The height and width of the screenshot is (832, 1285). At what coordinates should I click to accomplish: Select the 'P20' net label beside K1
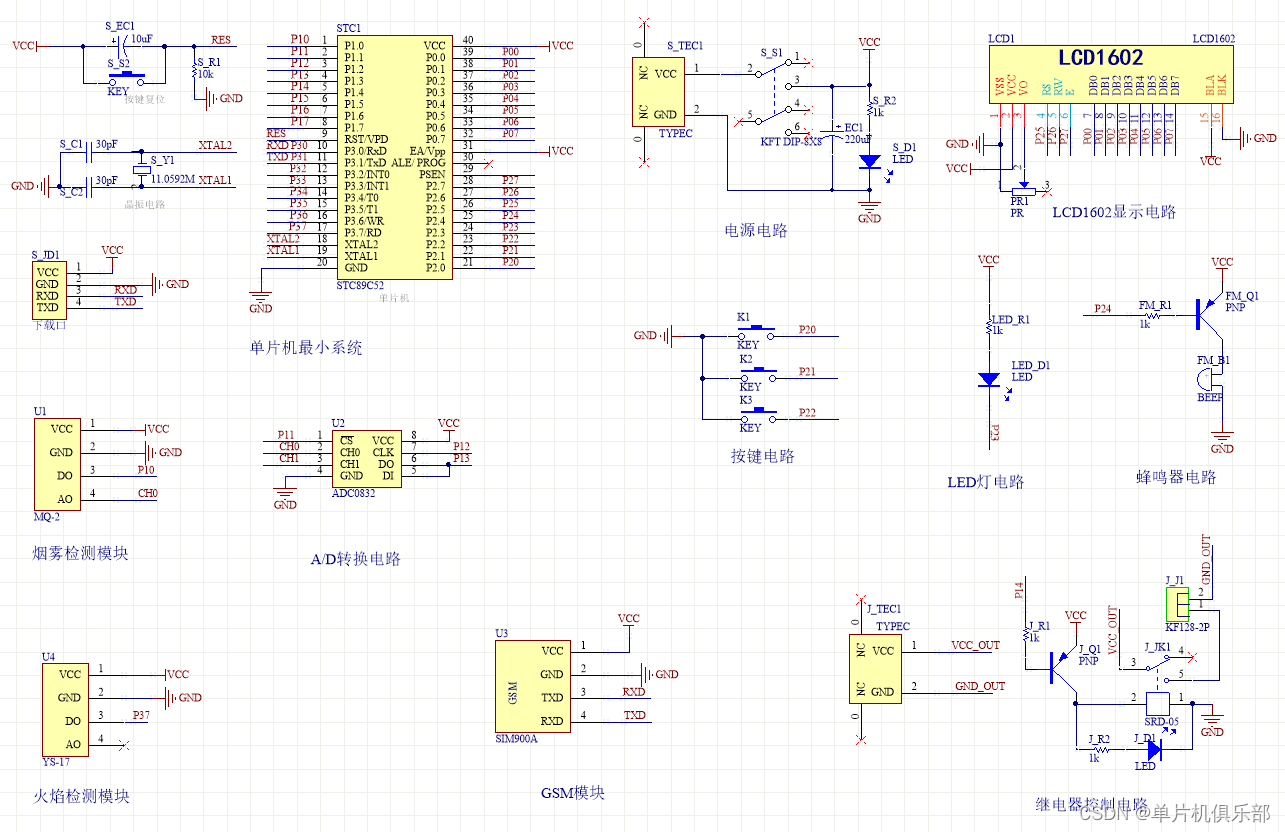point(807,329)
